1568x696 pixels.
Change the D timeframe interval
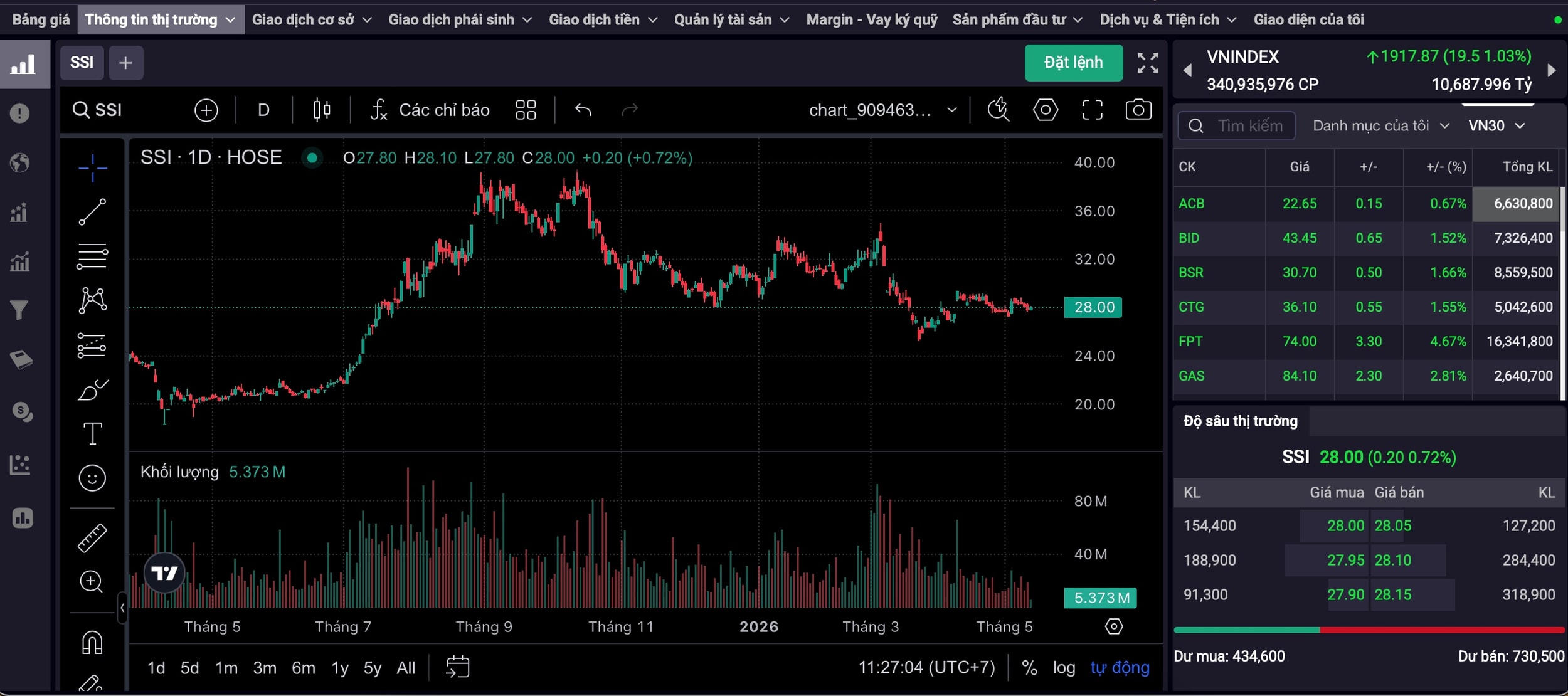263,110
